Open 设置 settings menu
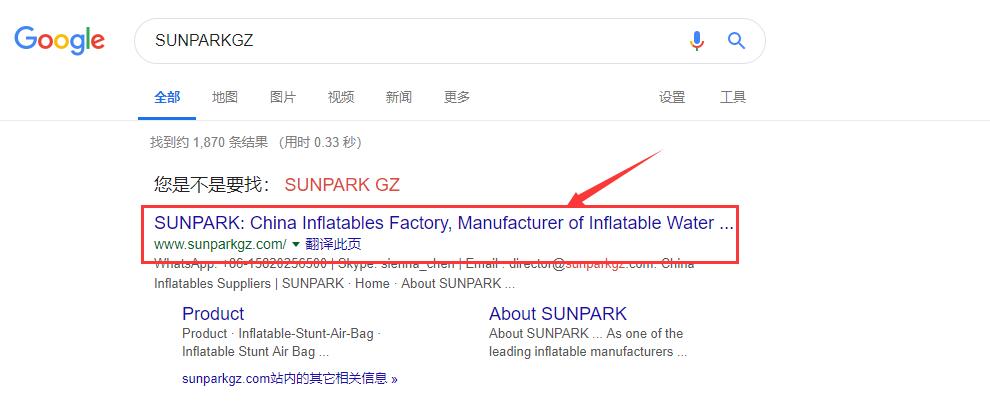 pyautogui.click(x=672, y=97)
